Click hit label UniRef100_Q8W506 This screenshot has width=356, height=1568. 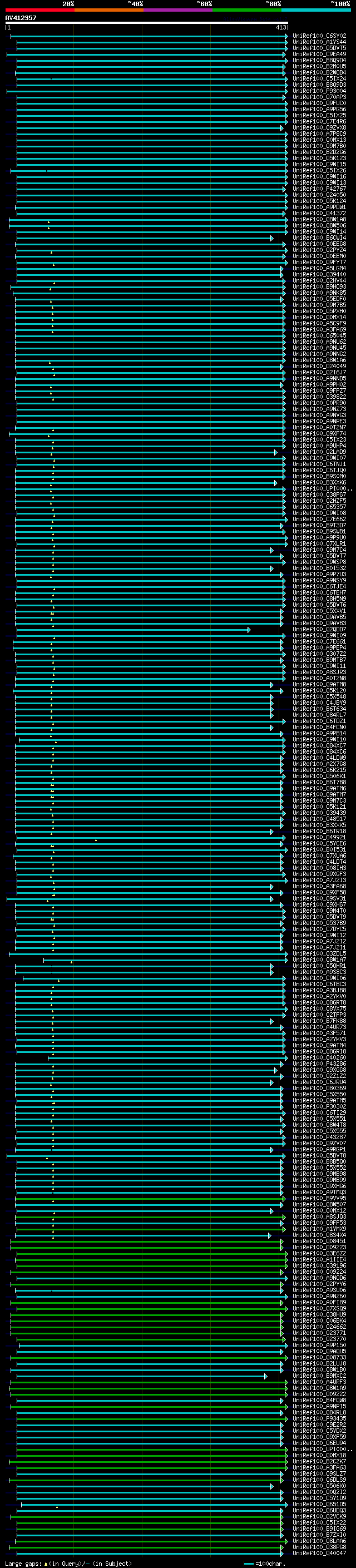tap(319, 226)
